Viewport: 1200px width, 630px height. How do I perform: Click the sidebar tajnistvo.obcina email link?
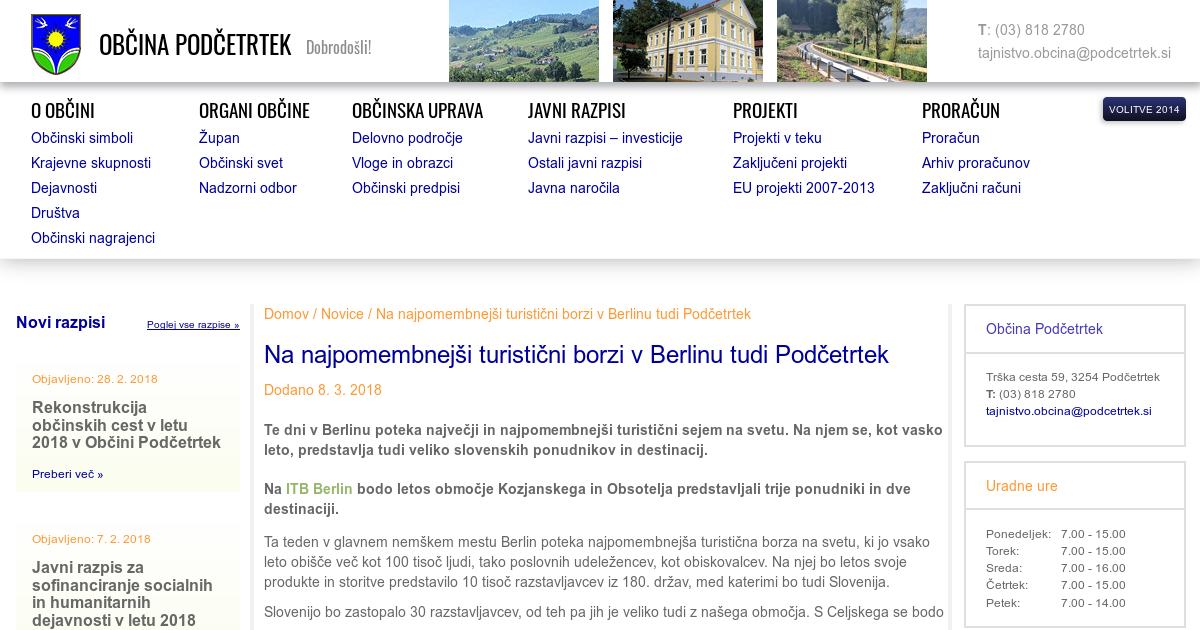[x=1068, y=411]
